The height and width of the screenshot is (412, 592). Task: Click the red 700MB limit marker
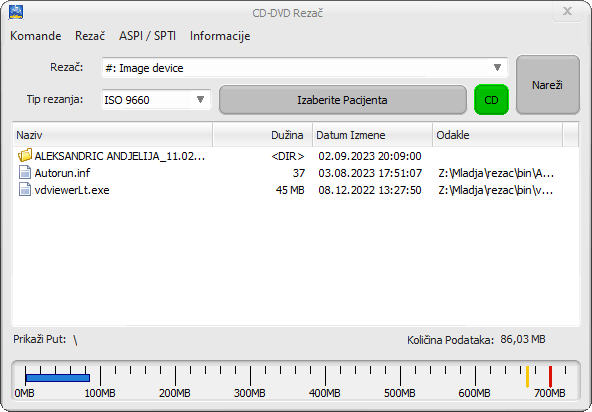click(x=550, y=377)
